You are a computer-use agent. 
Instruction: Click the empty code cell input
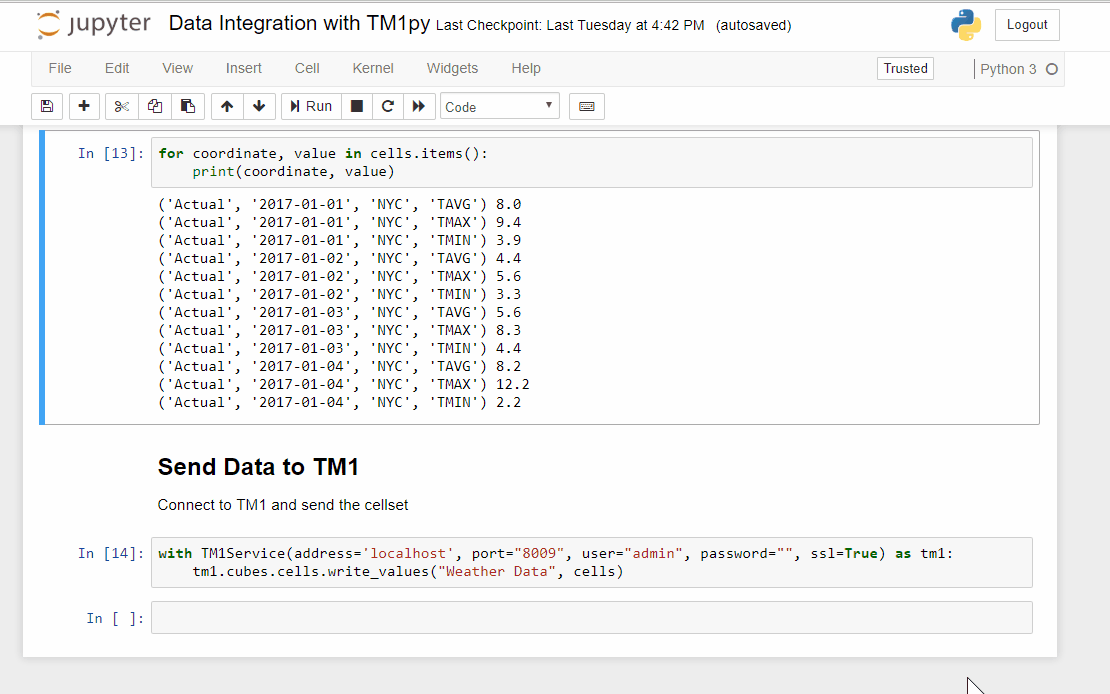click(x=591, y=618)
